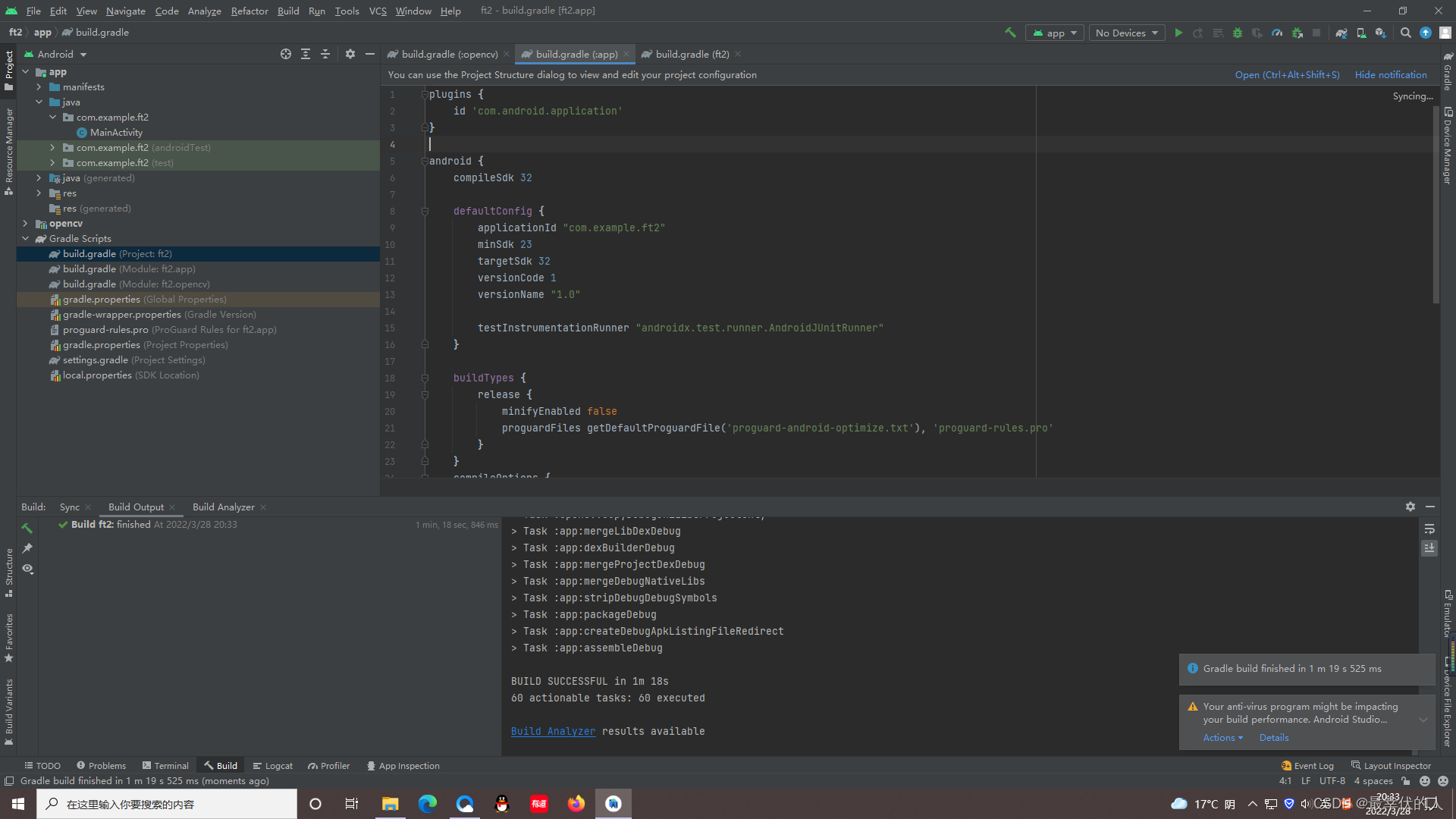This screenshot has height=819, width=1456.
Task: Run the app with green play button
Action: [1178, 33]
